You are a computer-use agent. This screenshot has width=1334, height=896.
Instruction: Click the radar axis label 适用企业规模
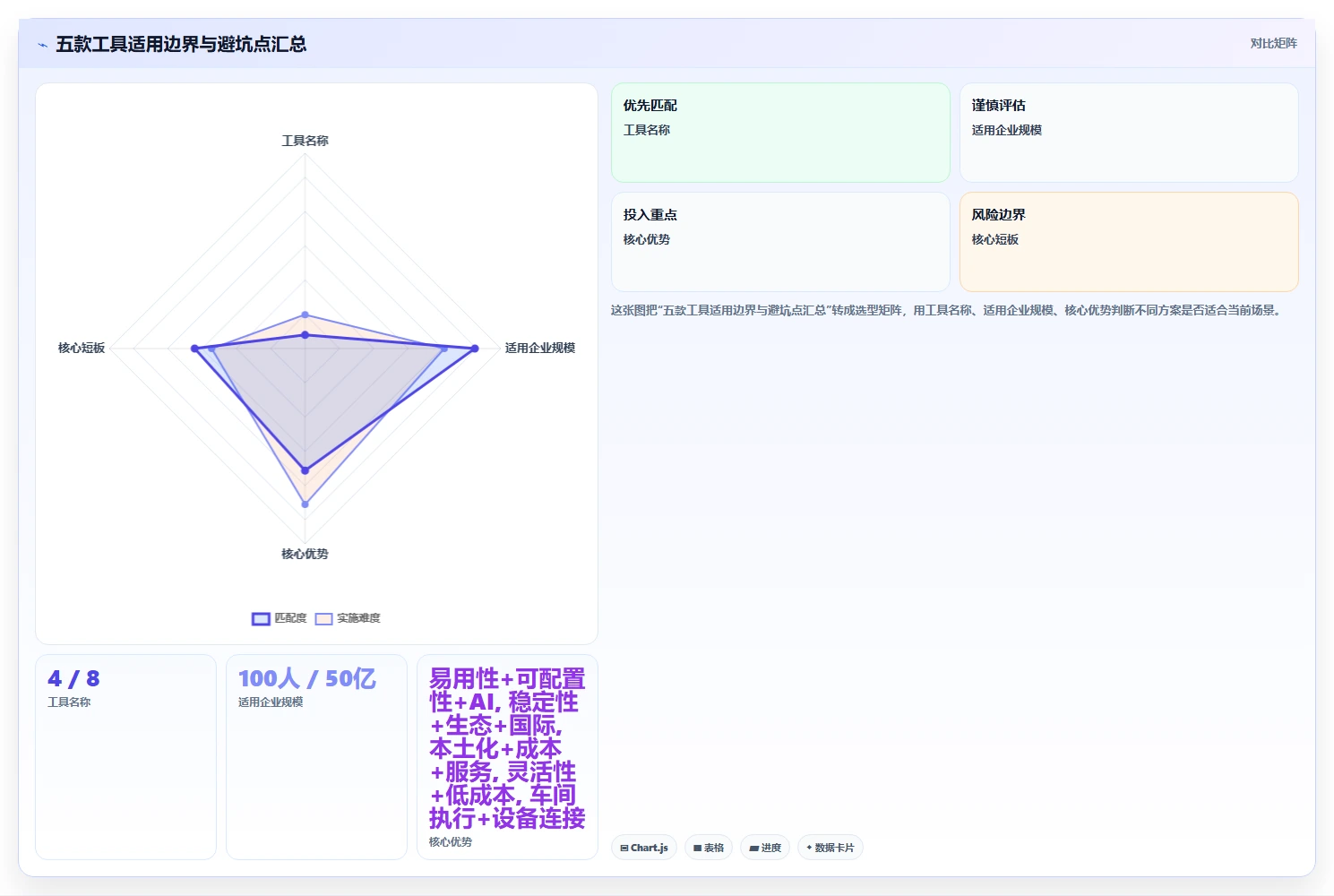[539, 348]
